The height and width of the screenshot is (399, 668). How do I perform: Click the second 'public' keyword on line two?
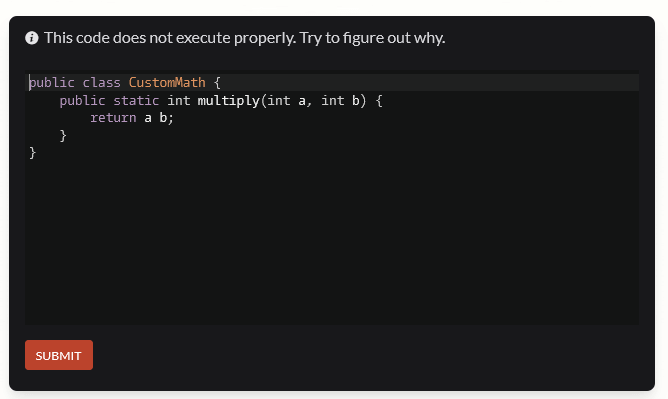[x=83, y=101]
